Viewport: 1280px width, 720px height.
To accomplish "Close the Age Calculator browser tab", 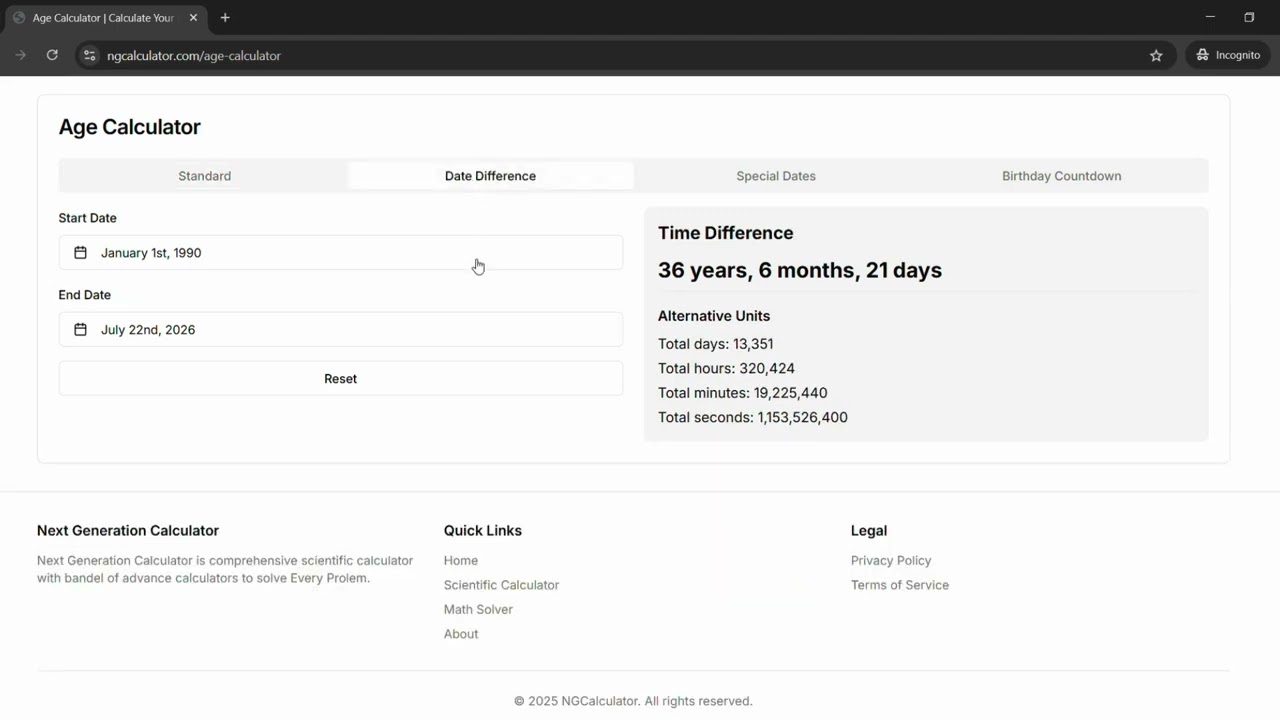I will [194, 18].
